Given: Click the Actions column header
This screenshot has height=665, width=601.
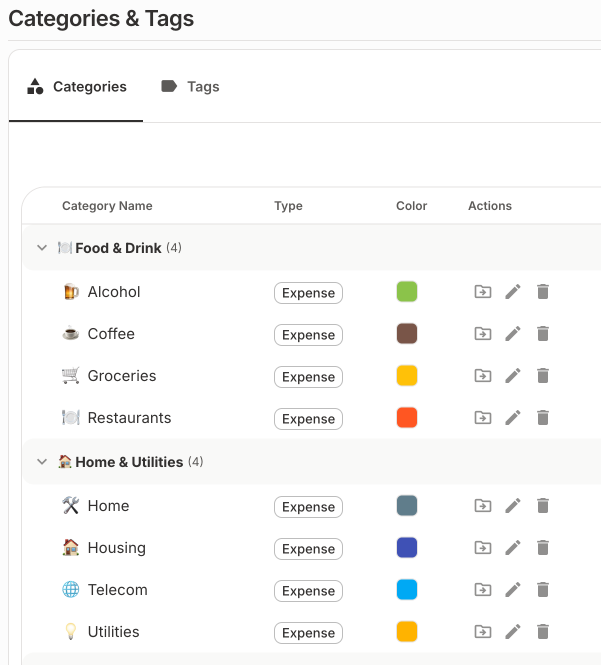Looking at the screenshot, I should (x=490, y=206).
